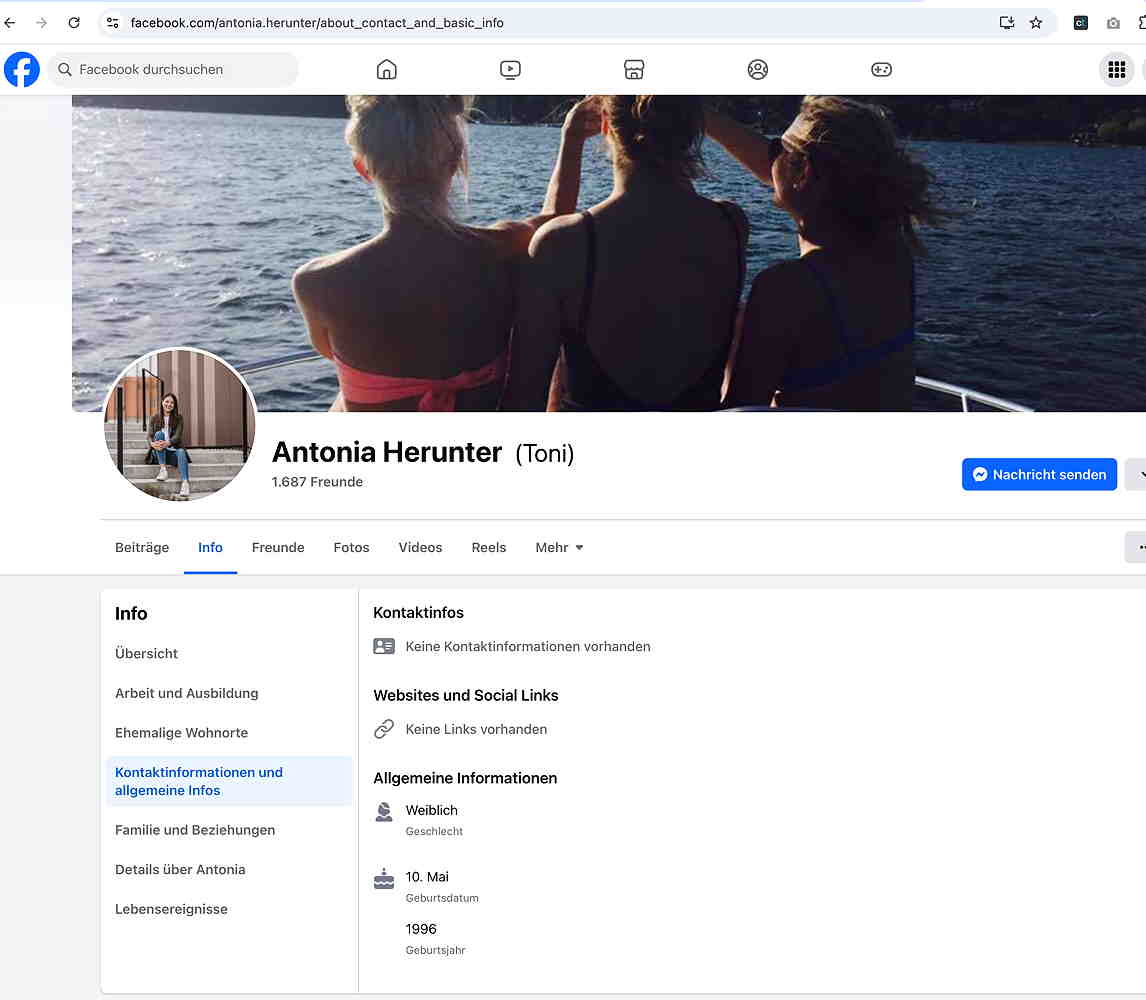Open the Gaming controller icon
The height and width of the screenshot is (1000, 1146).
click(881, 69)
